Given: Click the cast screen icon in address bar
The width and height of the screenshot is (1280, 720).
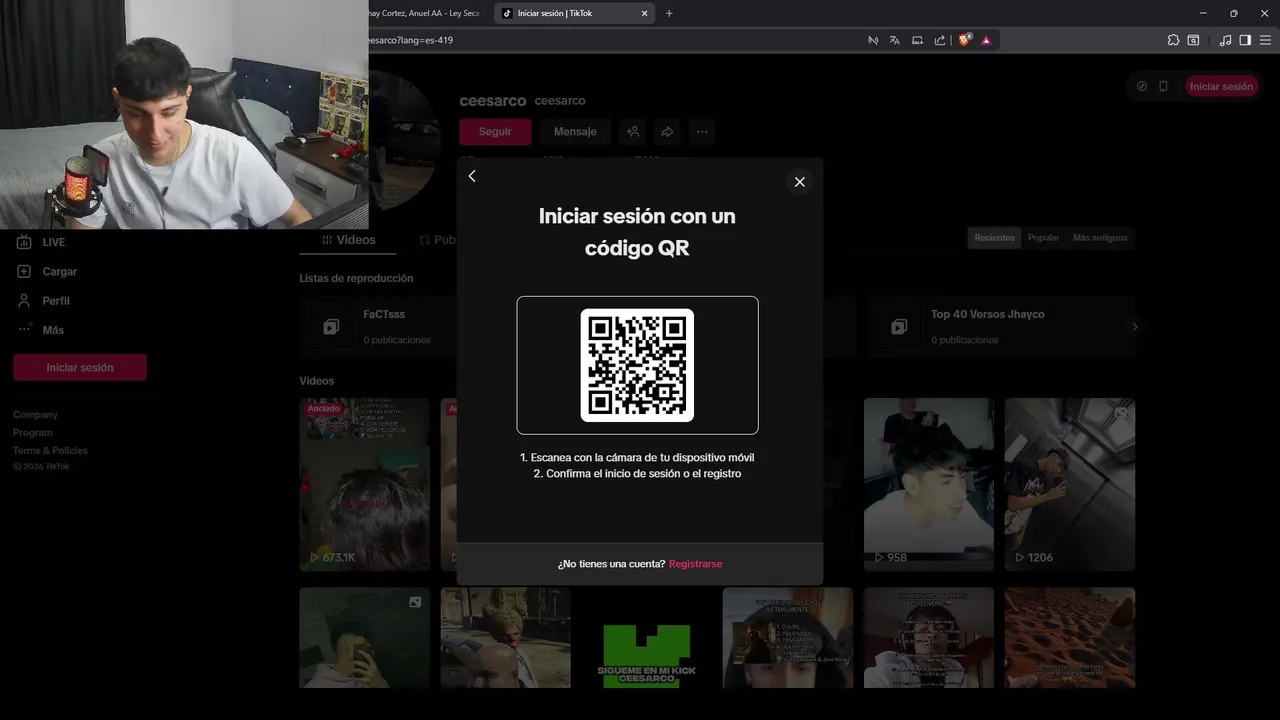Looking at the screenshot, I should [x=917, y=40].
